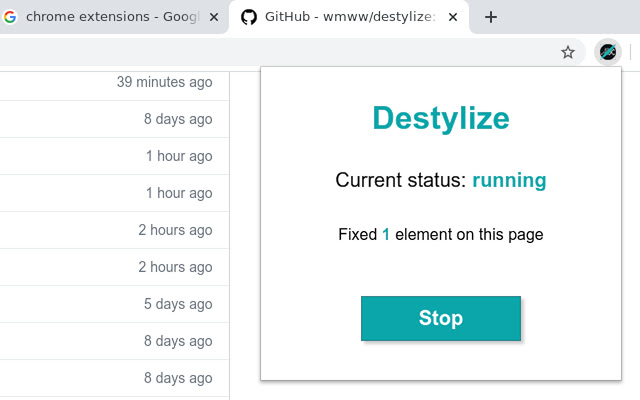
Task: Close the GitHub wmww/destylize tab
Action: (x=453, y=17)
